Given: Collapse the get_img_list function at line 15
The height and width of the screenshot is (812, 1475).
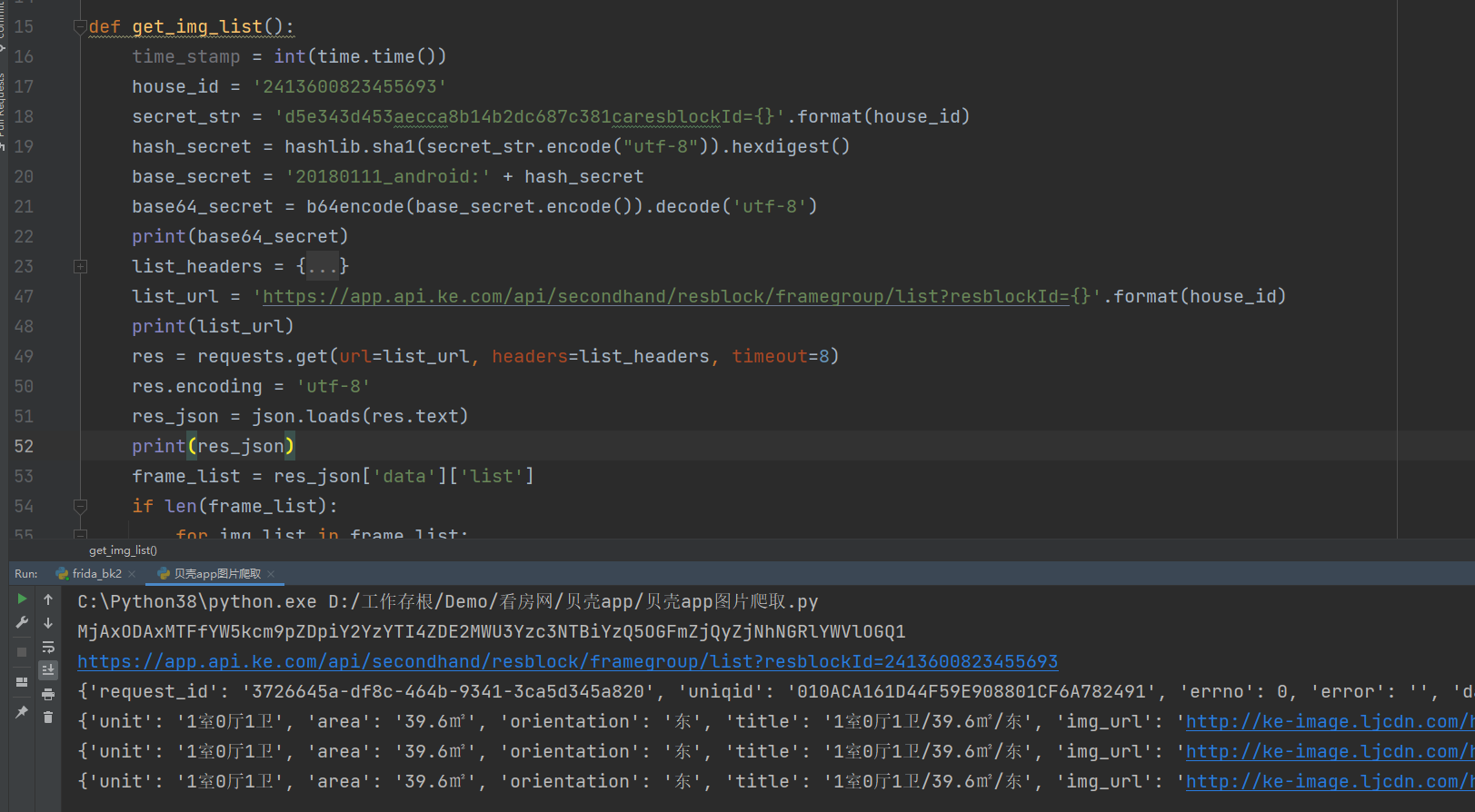Looking at the screenshot, I should (x=80, y=26).
